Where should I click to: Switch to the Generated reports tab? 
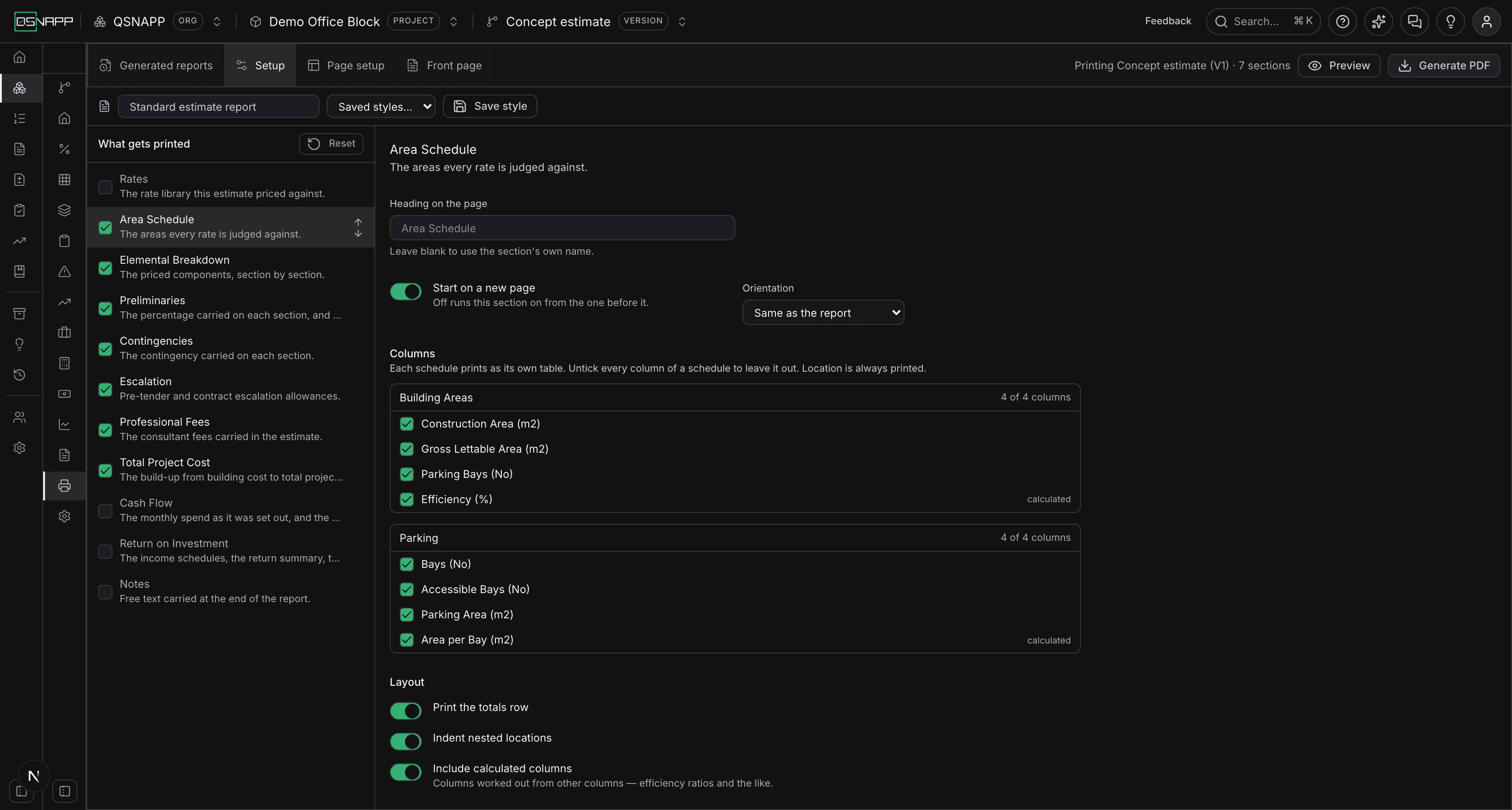pyautogui.click(x=156, y=65)
